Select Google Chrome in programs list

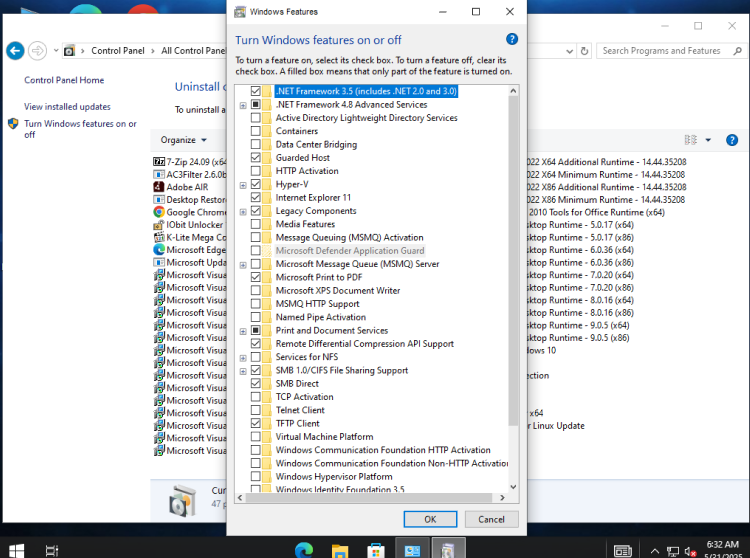190,212
